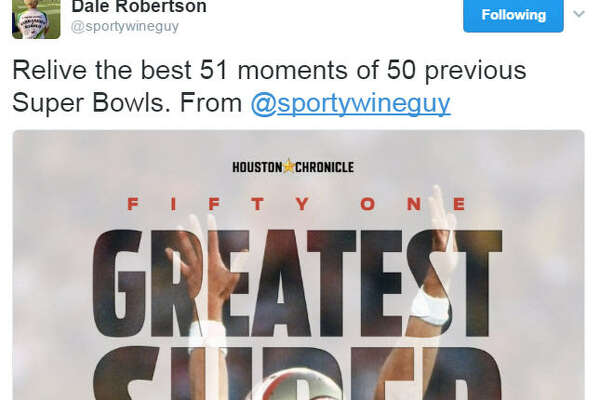
Task: Click the word HOUSTON in the logo
Action: click(x=257, y=167)
